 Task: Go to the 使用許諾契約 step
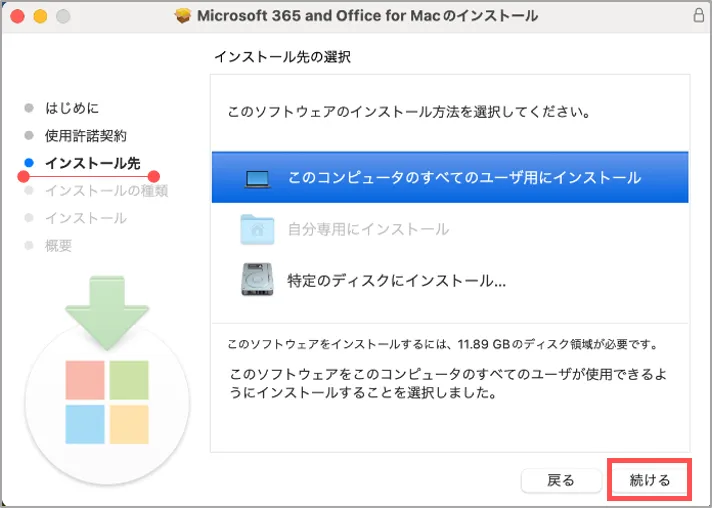coord(85,136)
